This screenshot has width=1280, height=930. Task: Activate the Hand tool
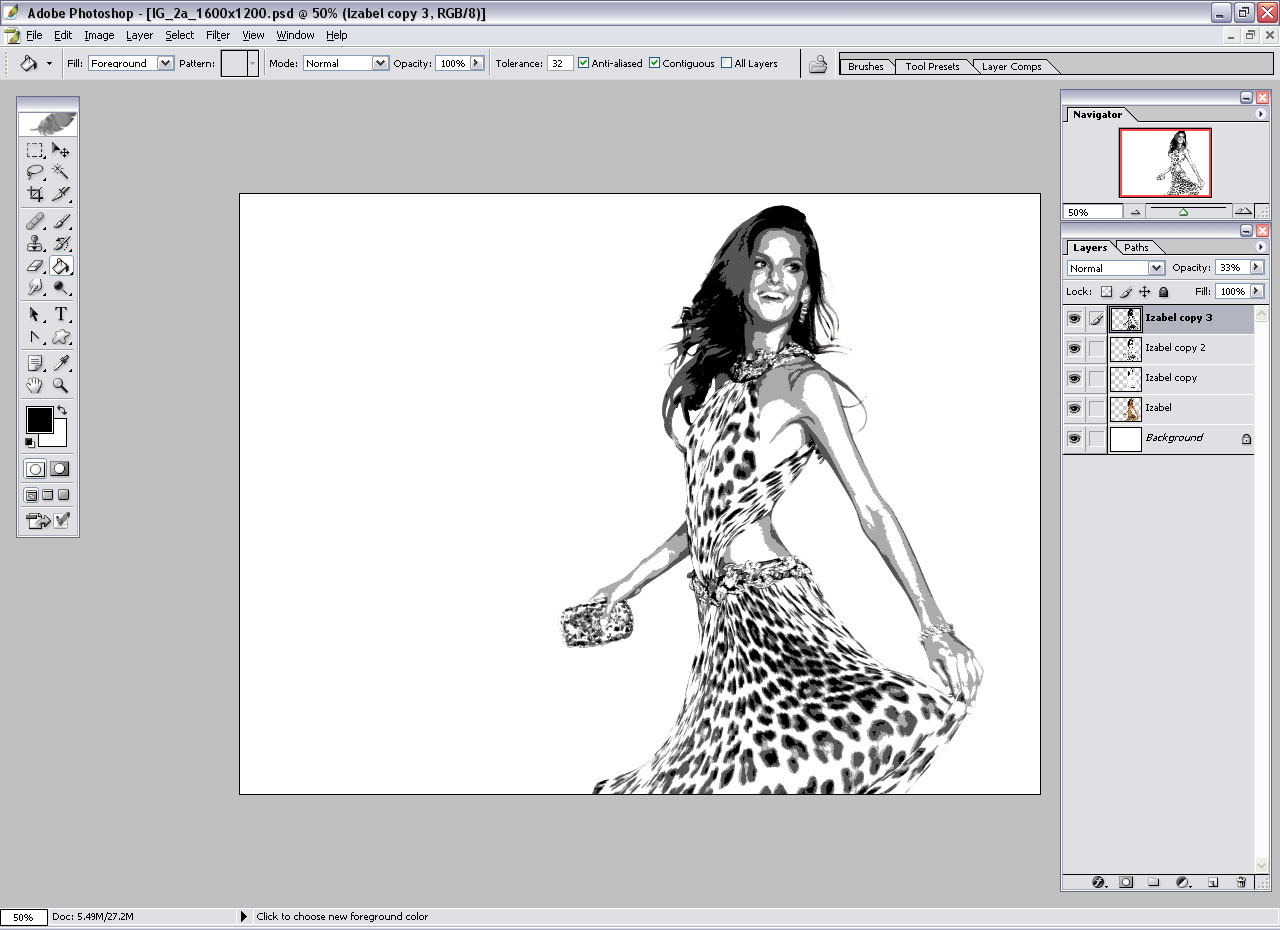click(x=35, y=385)
